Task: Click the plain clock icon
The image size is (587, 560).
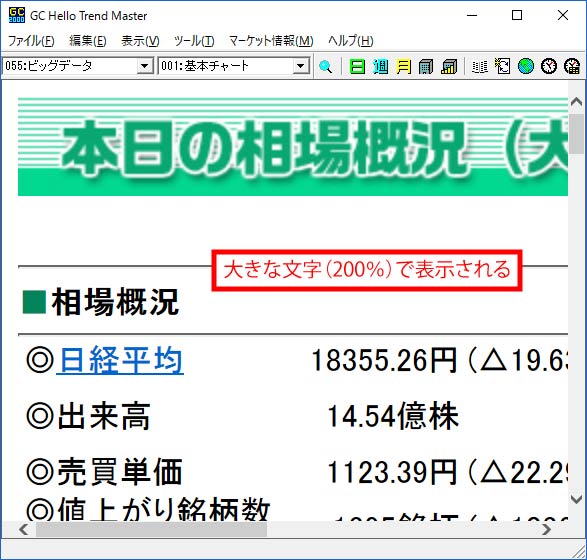Action: pos(548,67)
